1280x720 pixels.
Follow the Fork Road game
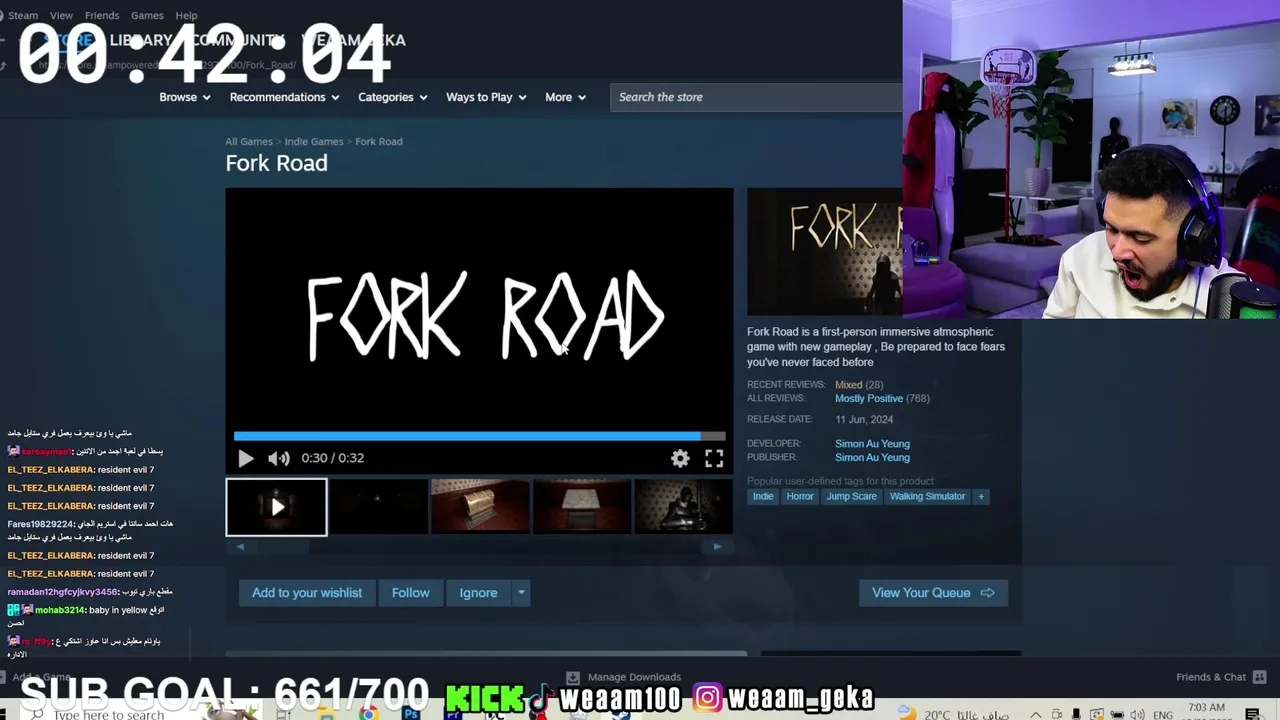point(410,593)
